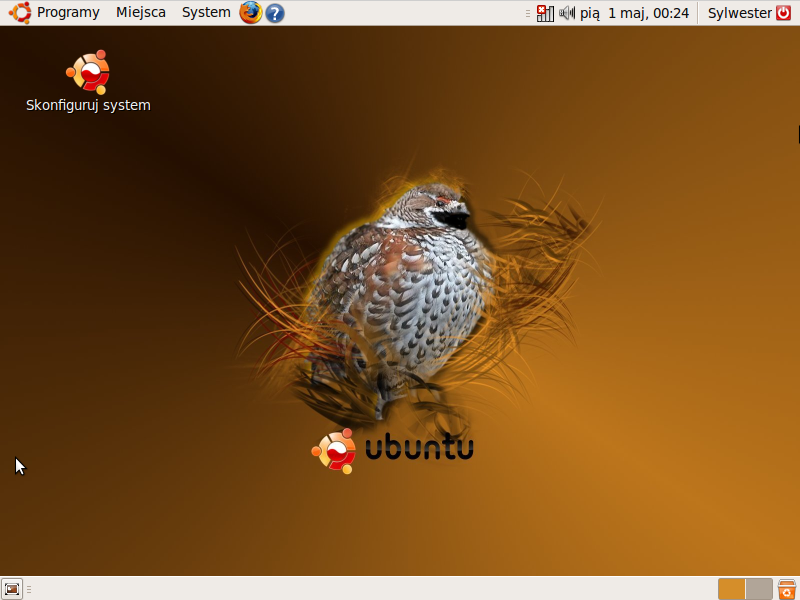Image resolution: width=800 pixels, height=600 pixels.
Task: Launch Firefox from the top panel
Action: (x=251, y=13)
